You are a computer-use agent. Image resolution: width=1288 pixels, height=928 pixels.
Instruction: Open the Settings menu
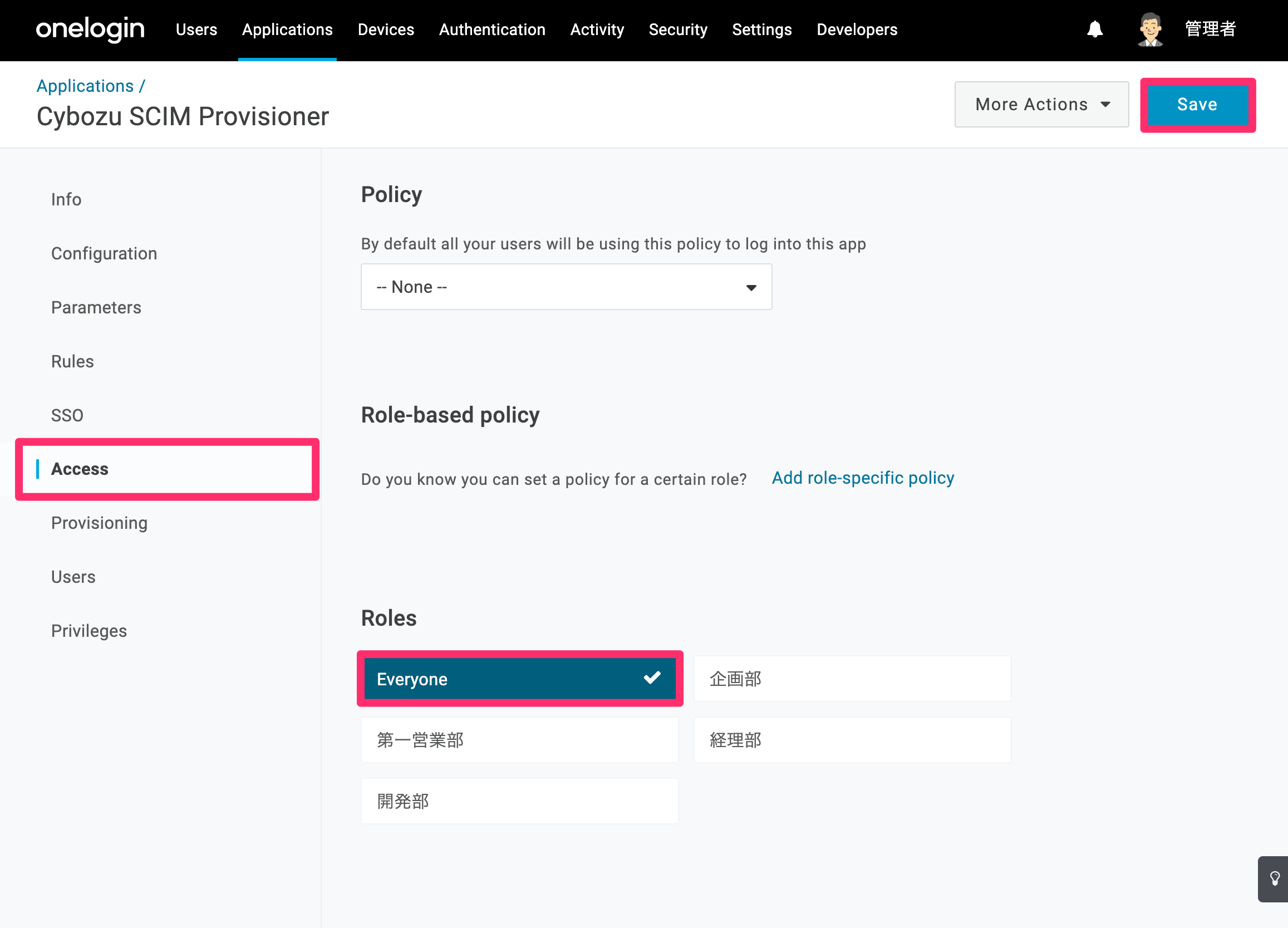point(762,30)
